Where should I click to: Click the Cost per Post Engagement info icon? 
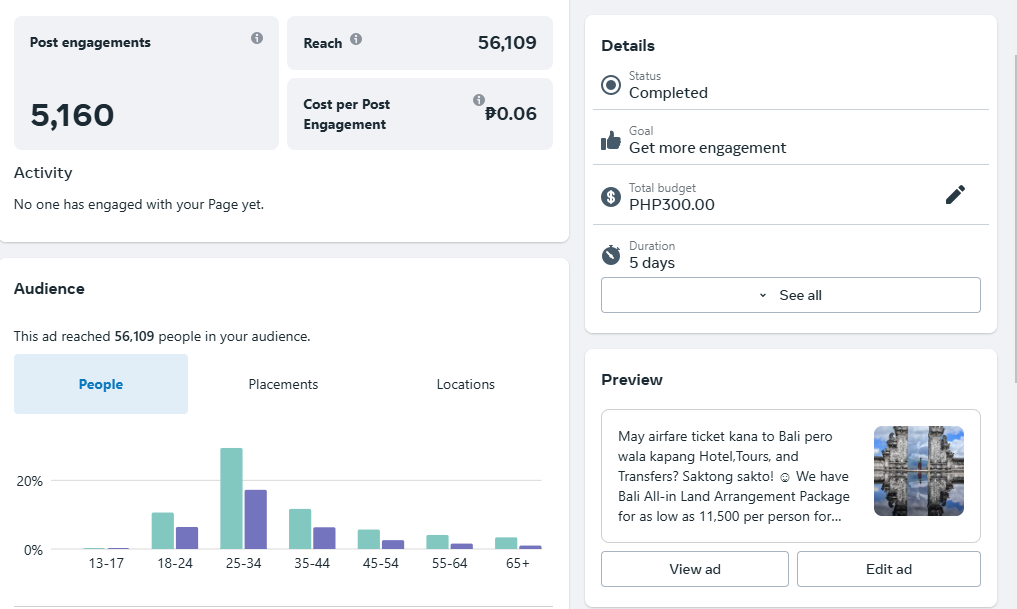[x=479, y=100]
